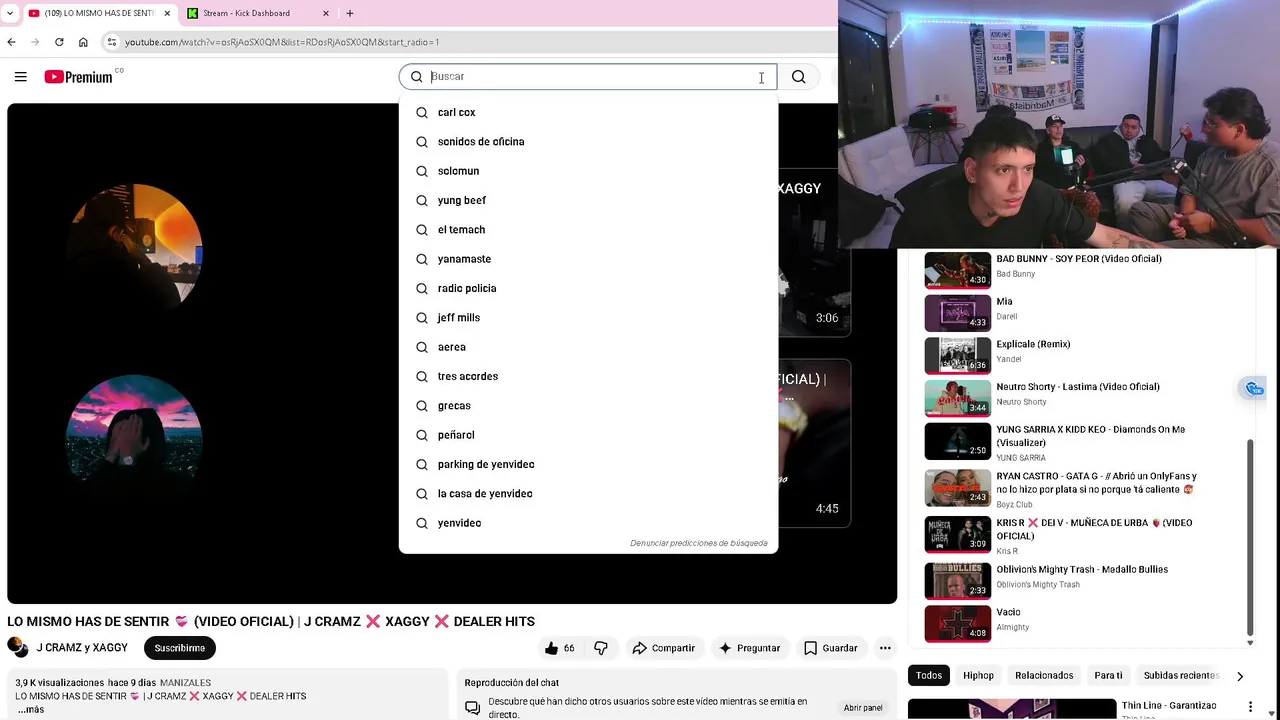Click the address bar URL
This screenshot has width=1280, height=720.
(x=282, y=42)
